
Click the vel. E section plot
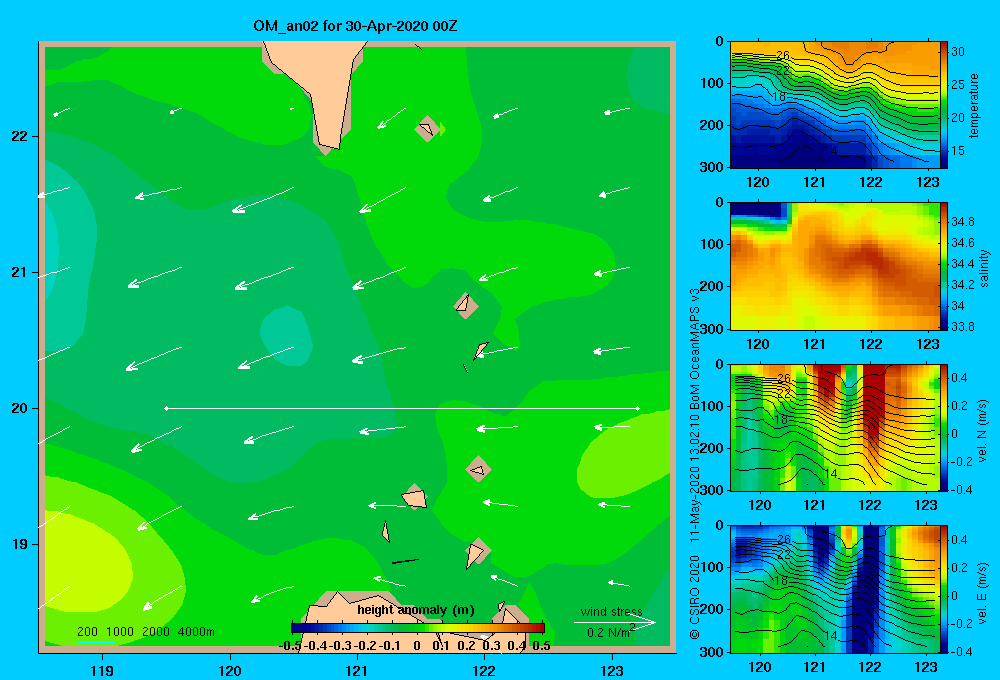point(835,589)
